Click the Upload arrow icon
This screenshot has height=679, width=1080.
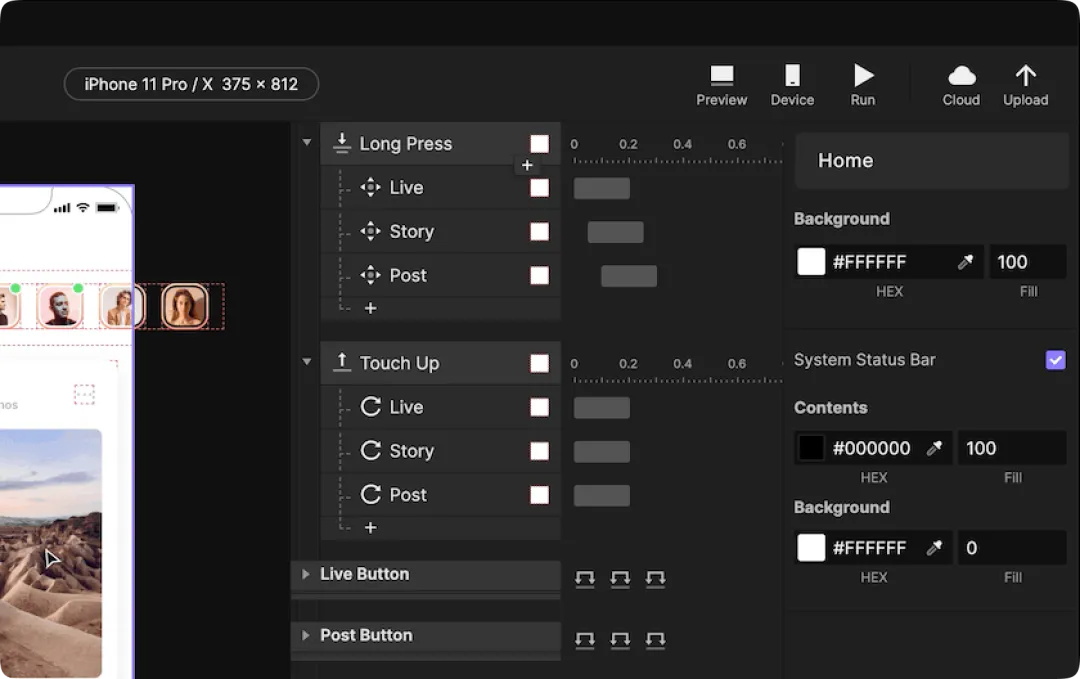click(1025, 76)
